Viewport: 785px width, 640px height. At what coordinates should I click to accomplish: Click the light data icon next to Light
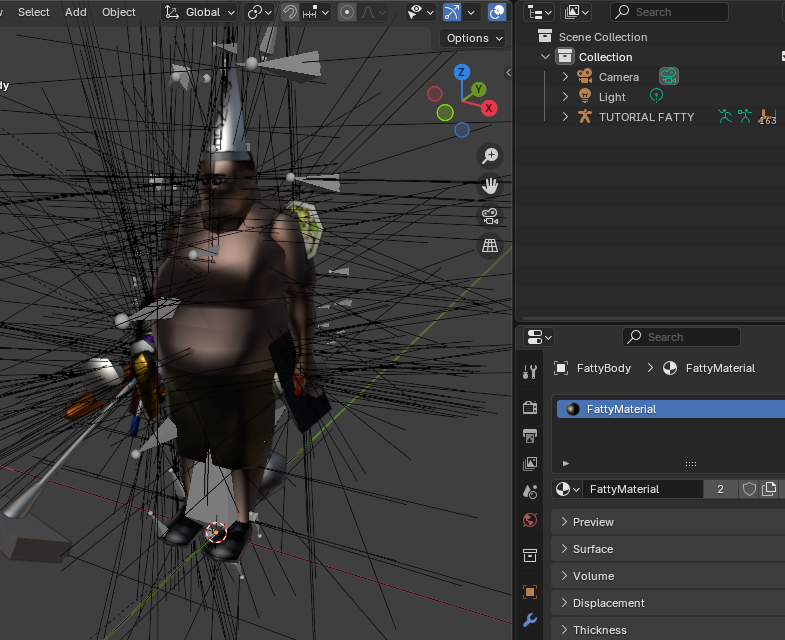[656, 95]
